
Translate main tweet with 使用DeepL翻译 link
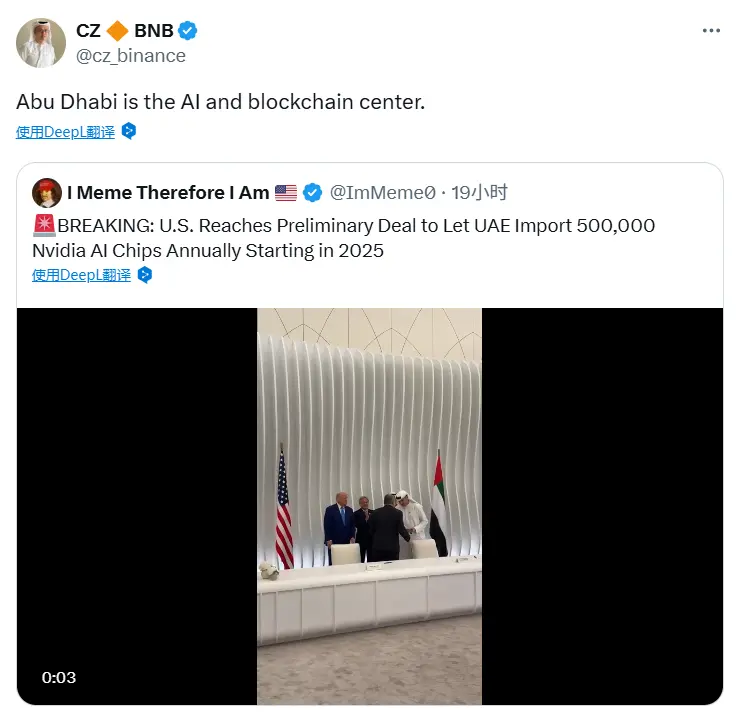tap(65, 132)
